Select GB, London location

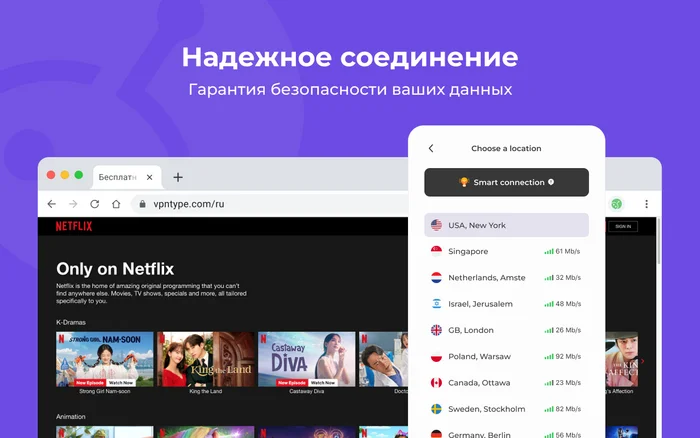click(x=506, y=330)
